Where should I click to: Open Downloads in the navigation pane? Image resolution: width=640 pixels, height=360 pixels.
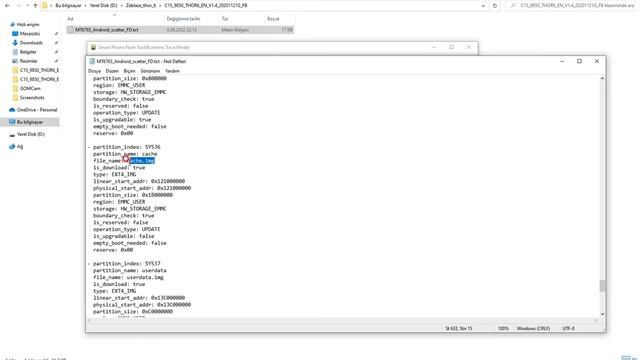tap(31, 43)
